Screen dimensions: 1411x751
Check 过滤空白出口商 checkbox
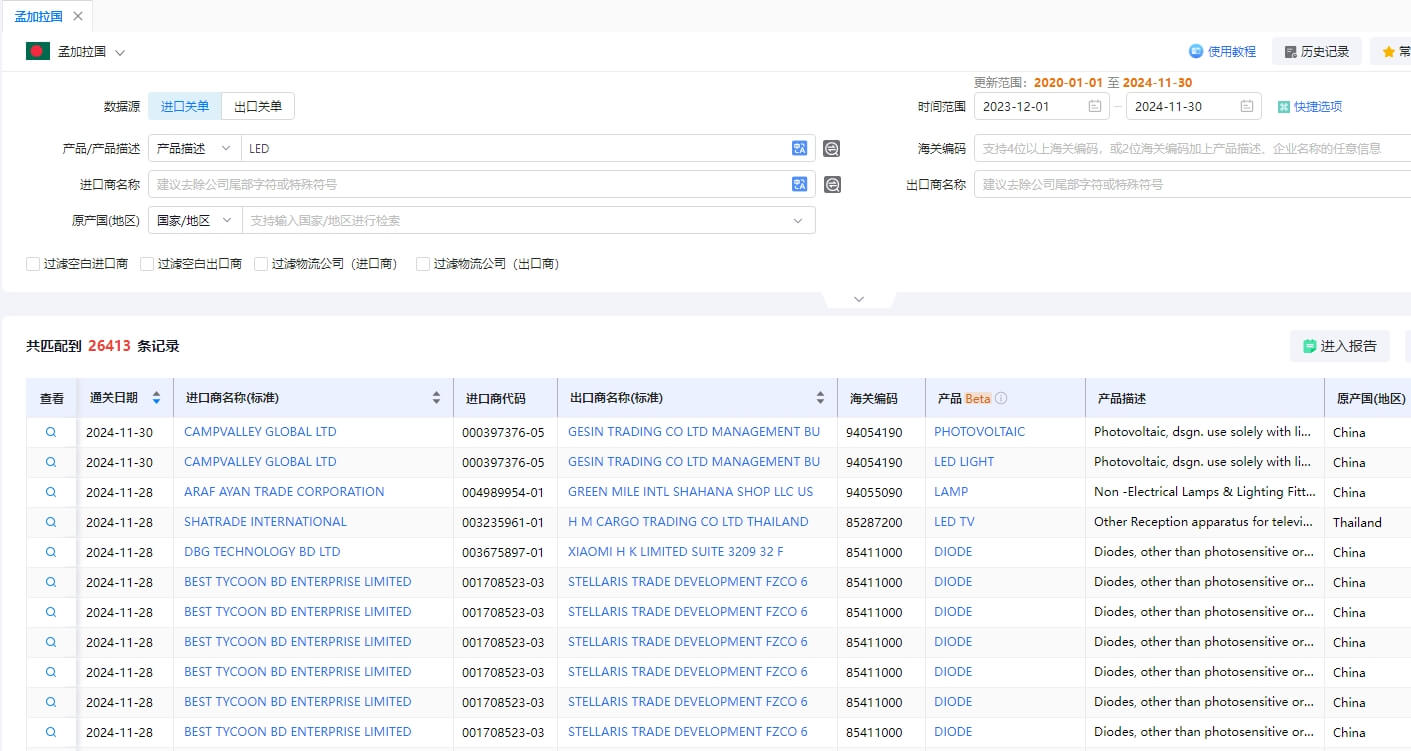147,264
